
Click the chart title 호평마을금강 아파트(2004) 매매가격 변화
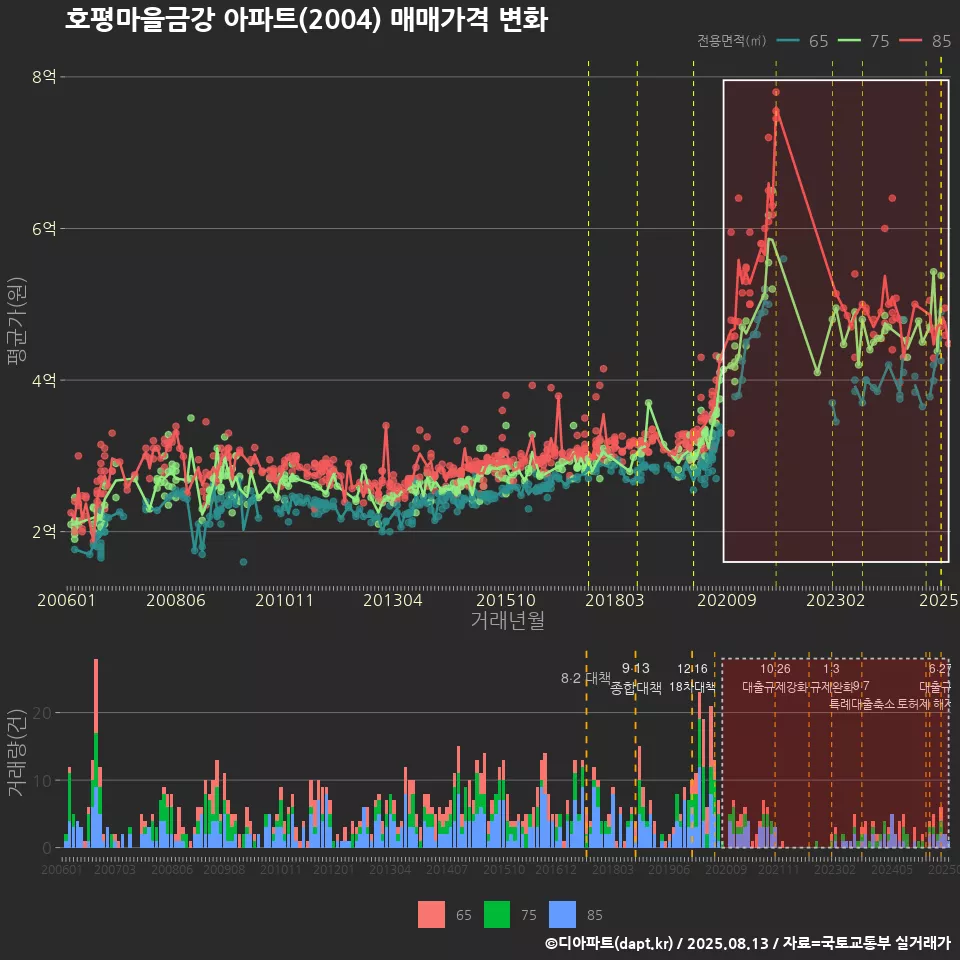click(306, 20)
